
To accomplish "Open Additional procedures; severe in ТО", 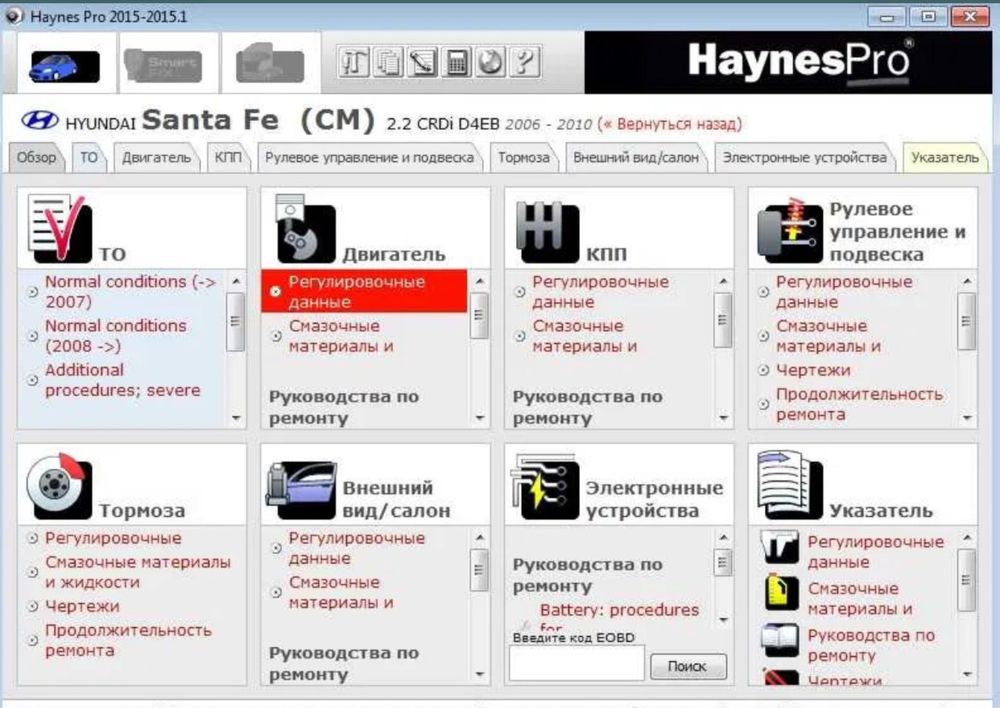I will 122,380.
